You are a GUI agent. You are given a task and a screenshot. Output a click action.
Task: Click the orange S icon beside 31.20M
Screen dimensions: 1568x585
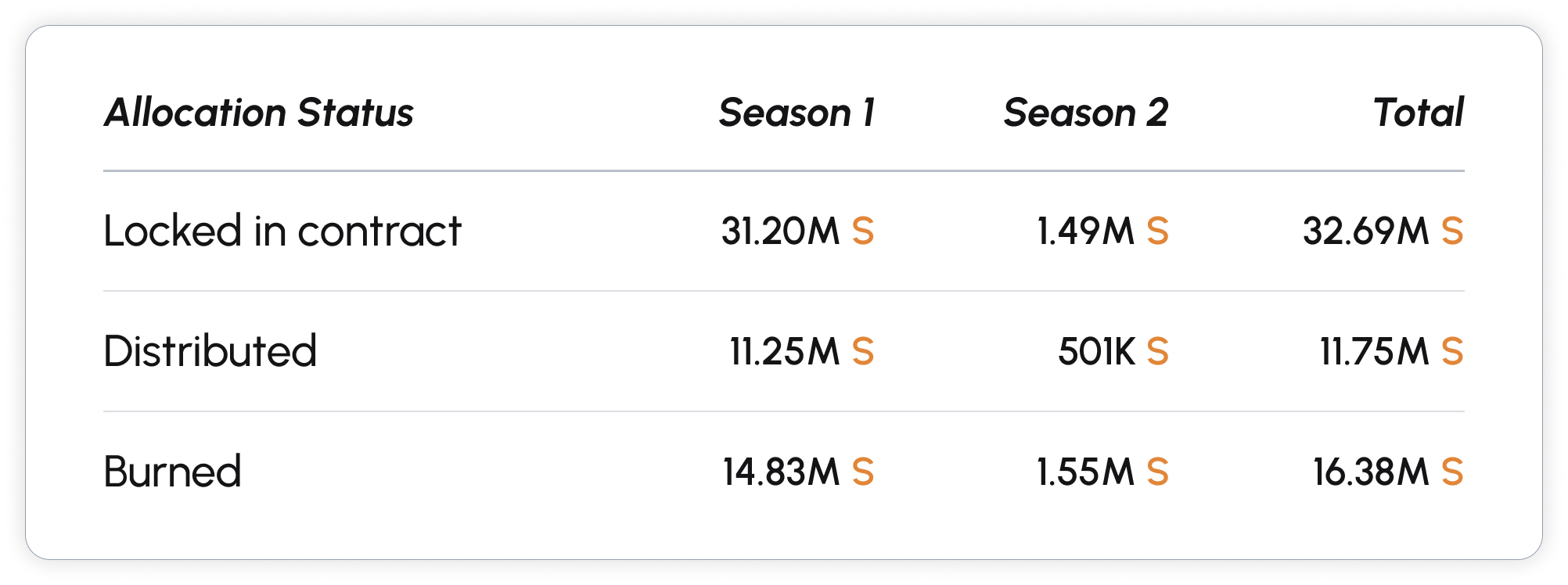[863, 231]
